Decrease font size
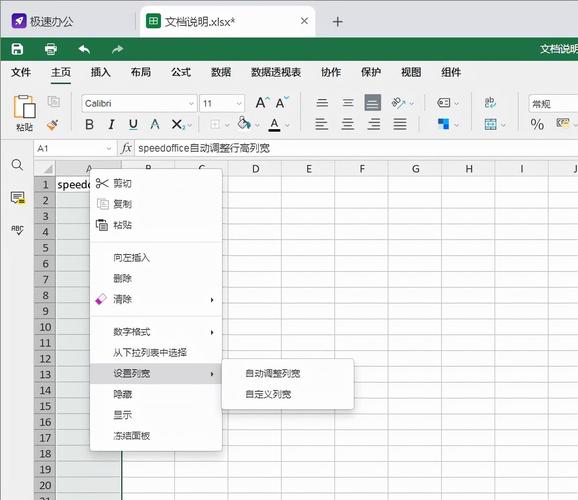The image size is (578, 500). (x=282, y=103)
